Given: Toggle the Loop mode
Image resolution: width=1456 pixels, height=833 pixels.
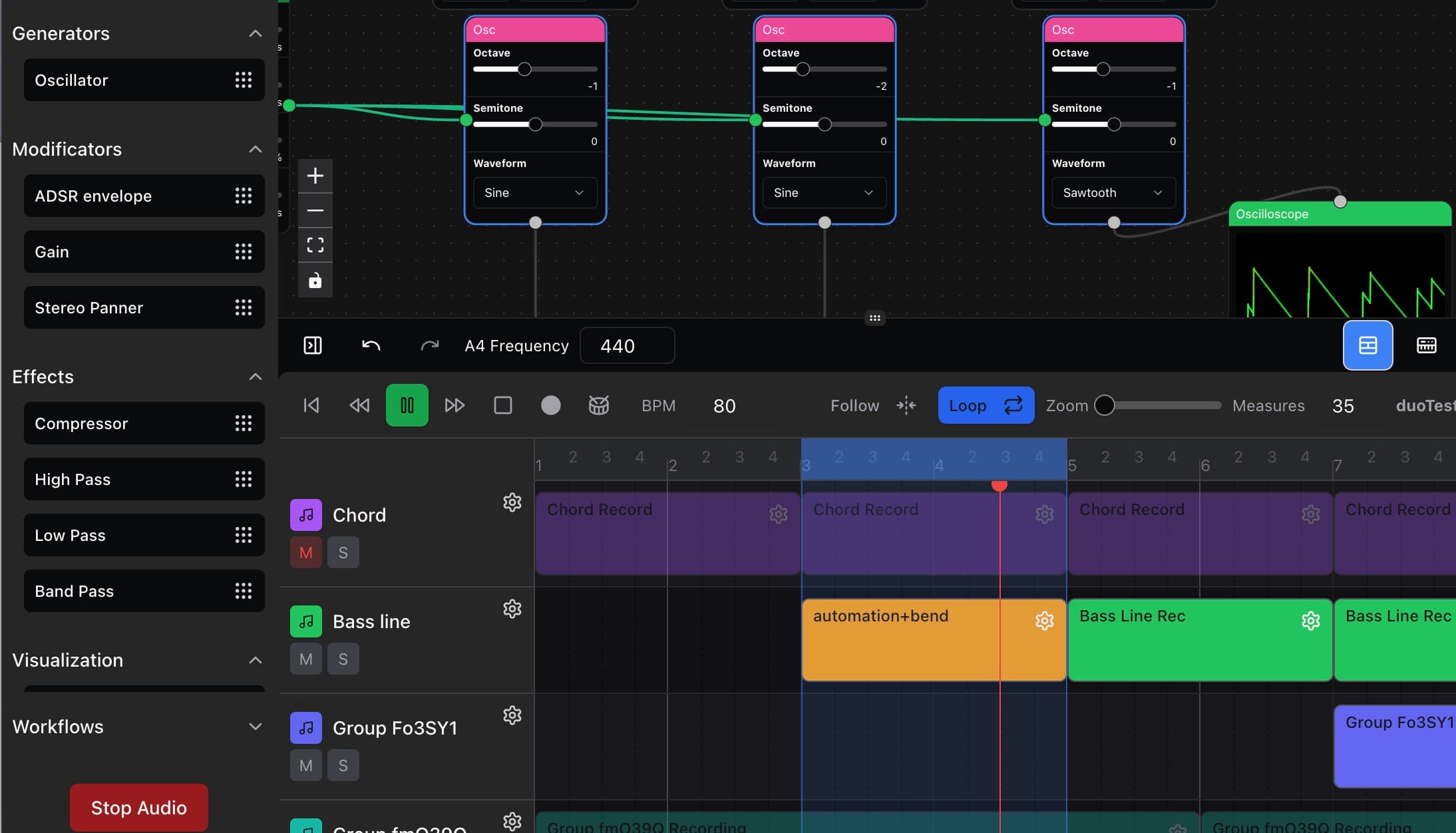Looking at the screenshot, I should pos(986,405).
